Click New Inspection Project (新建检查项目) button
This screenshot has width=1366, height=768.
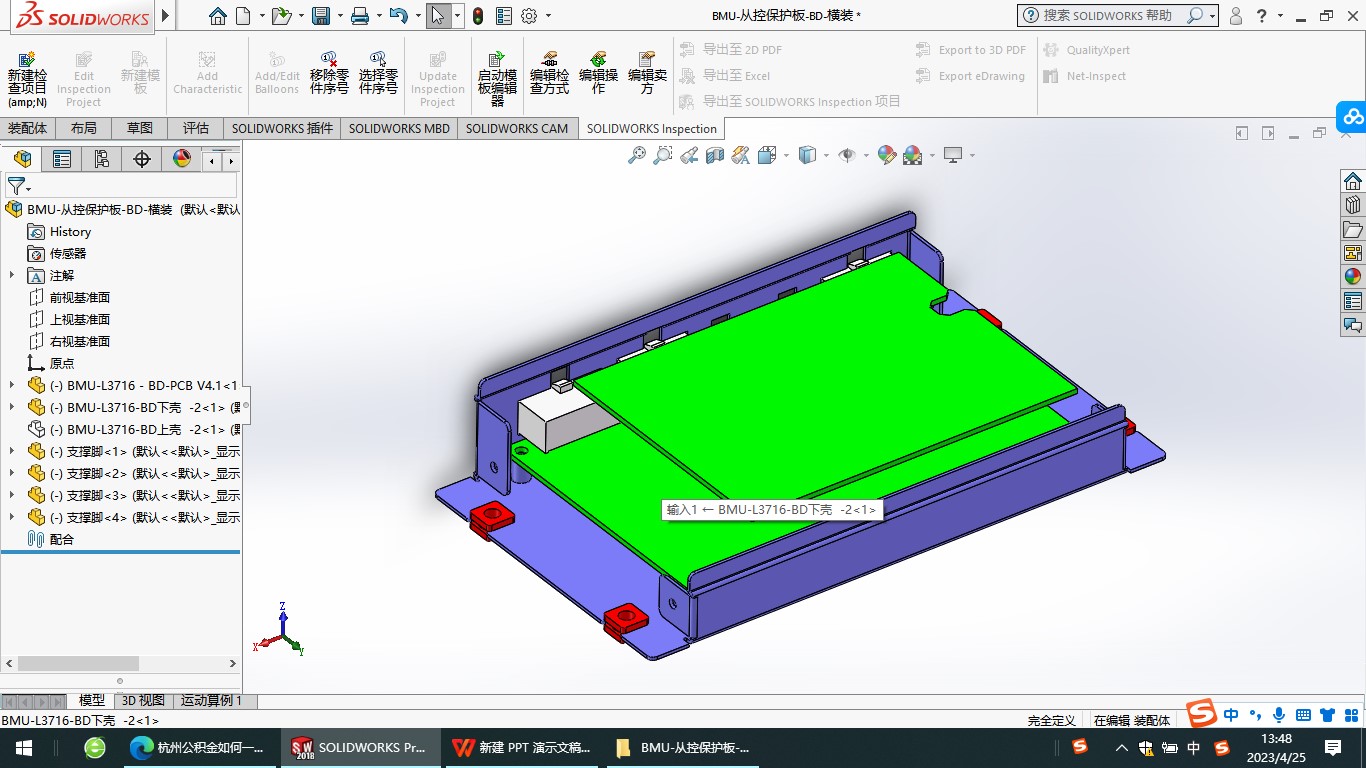point(27,79)
